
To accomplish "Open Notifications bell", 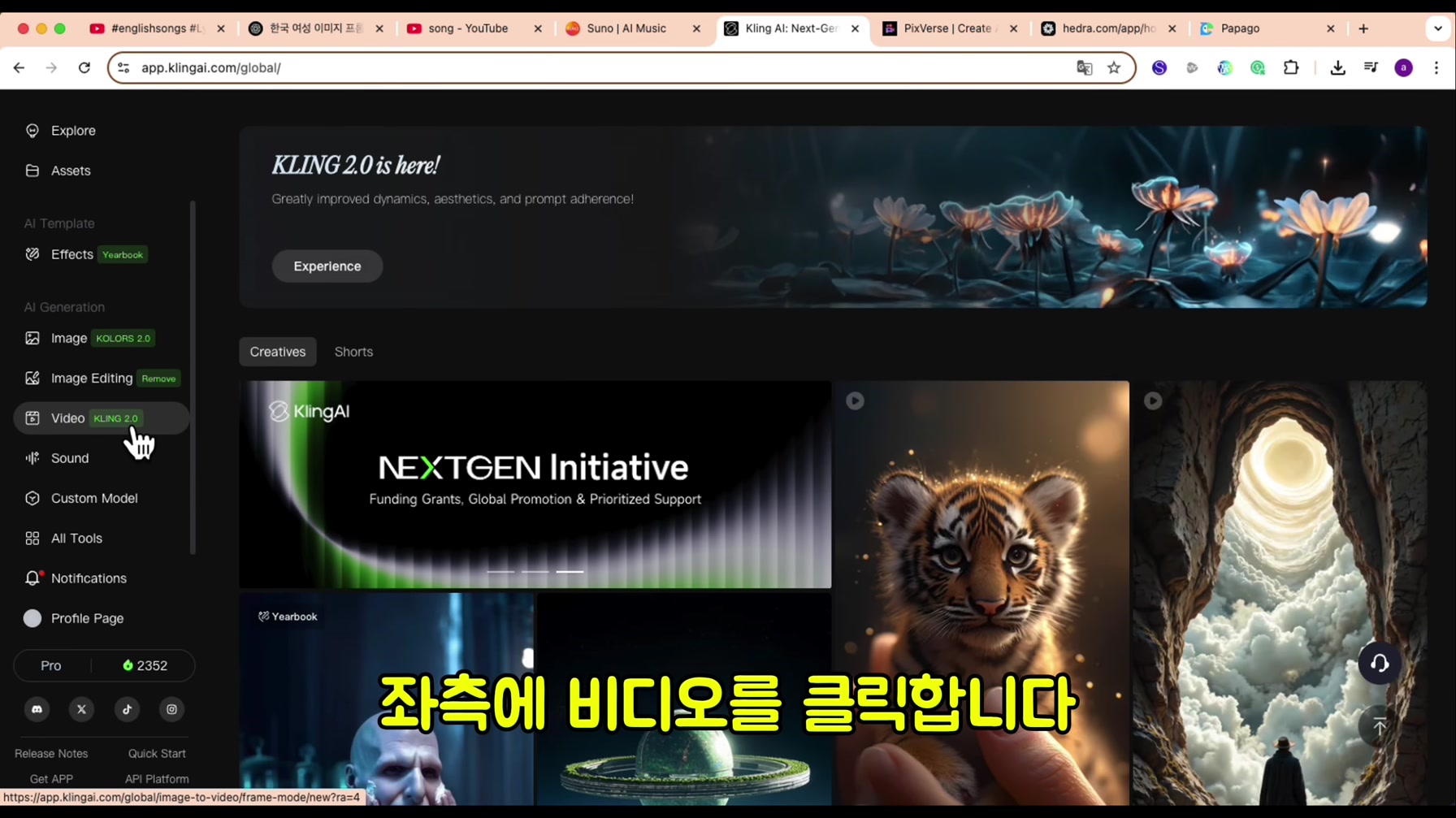I will tap(76, 578).
